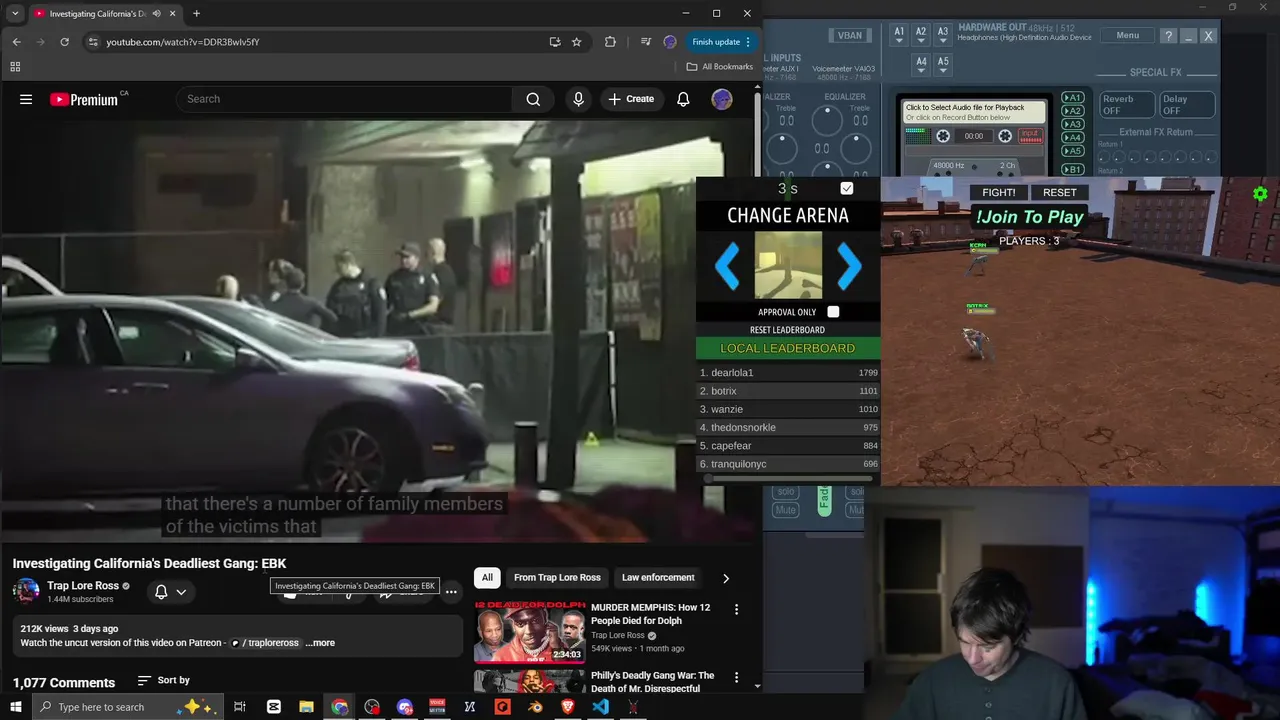Image resolution: width=1280 pixels, height=720 pixels.
Task: Open options for MURDER MEMPHIS video
Action: click(x=736, y=609)
